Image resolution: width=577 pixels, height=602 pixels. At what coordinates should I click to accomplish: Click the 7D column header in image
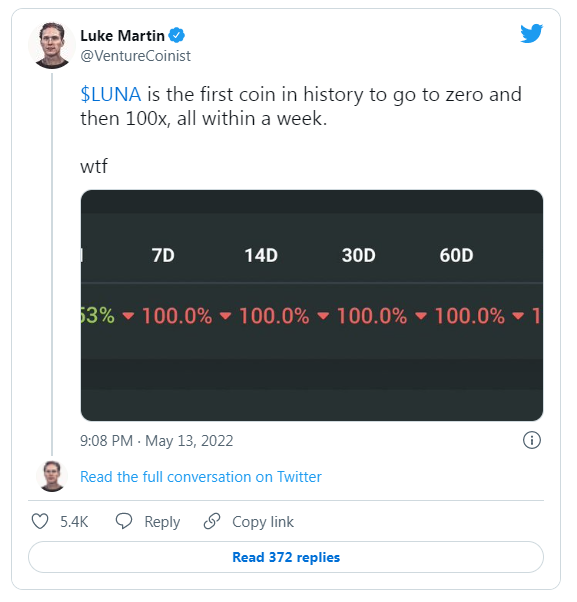pos(163,255)
